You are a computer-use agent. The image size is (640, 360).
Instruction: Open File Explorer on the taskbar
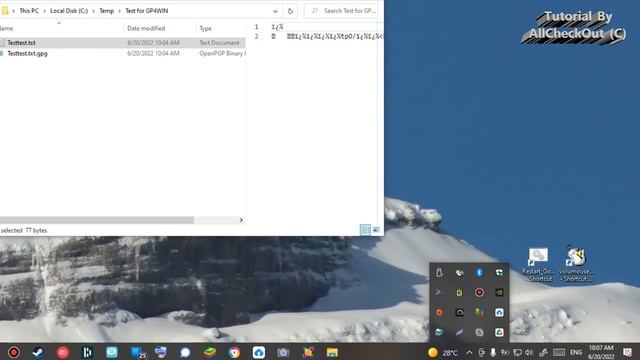[x=332, y=352]
